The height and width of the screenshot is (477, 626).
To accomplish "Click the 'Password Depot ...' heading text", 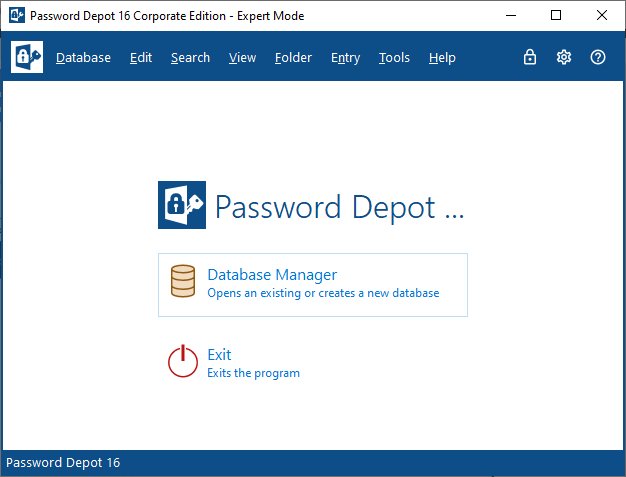I will tap(340, 207).
